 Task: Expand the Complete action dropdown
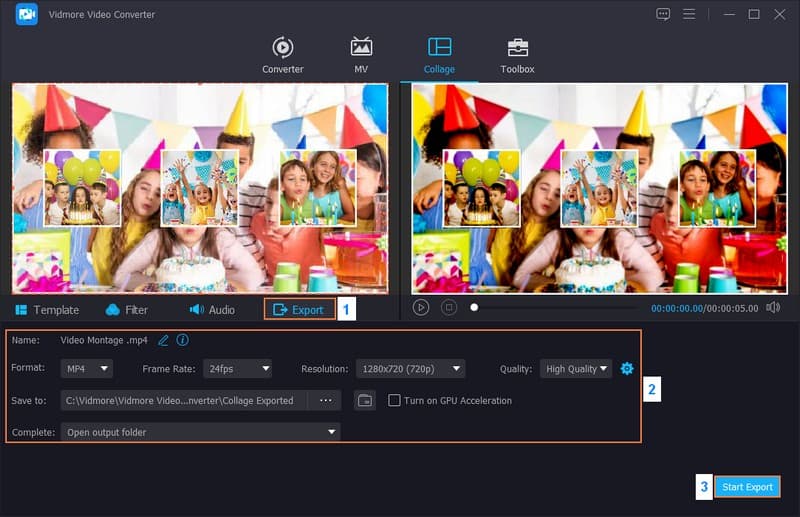[200, 432]
